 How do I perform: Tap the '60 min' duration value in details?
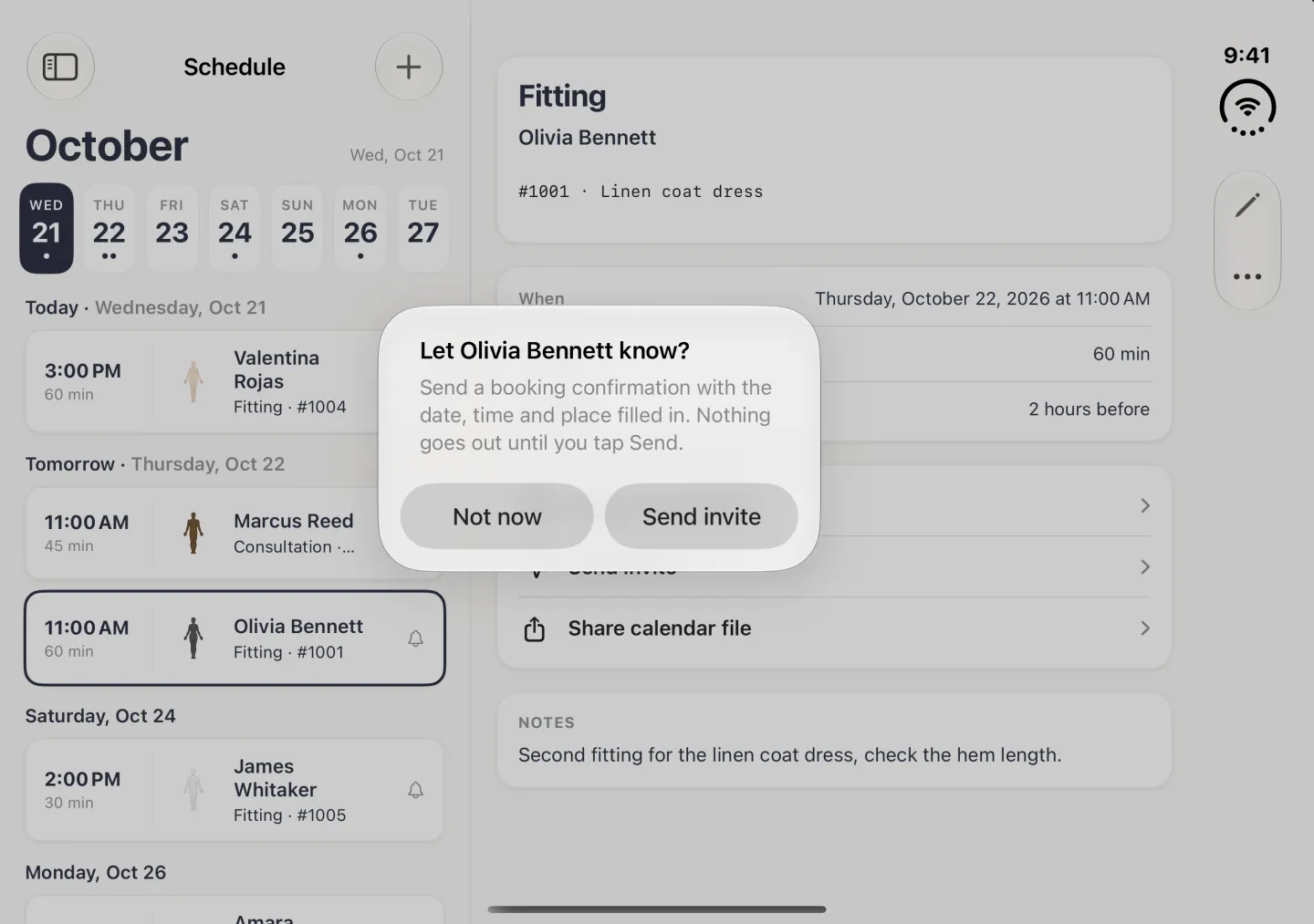[x=1121, y=354]
